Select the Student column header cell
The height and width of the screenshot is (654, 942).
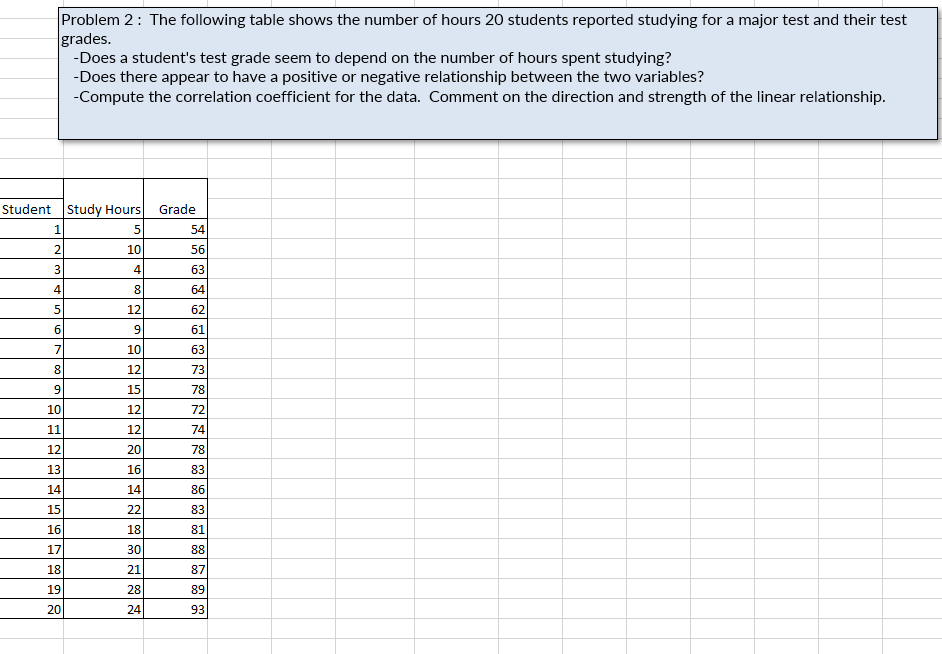tap(30, 209)
